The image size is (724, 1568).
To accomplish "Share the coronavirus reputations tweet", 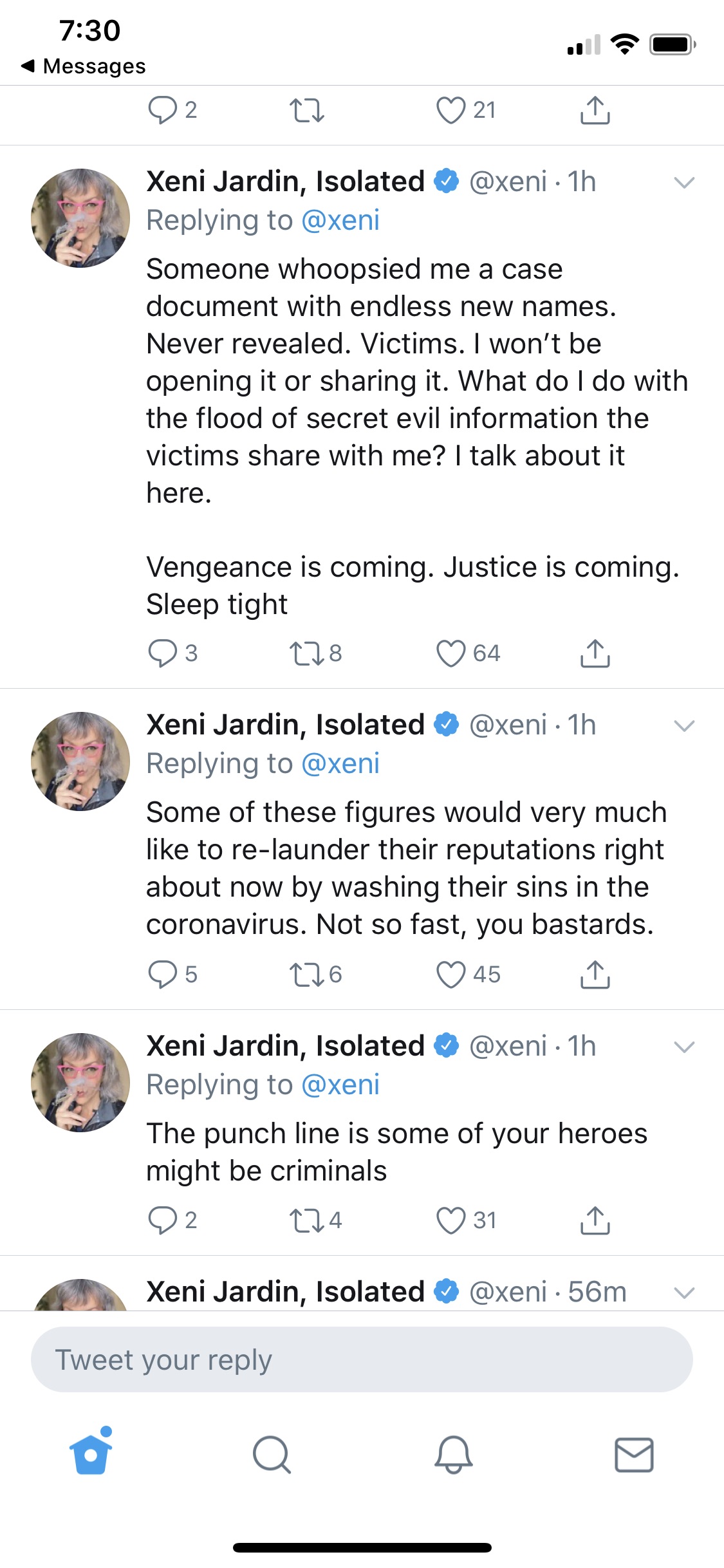I will click(595, 975).
